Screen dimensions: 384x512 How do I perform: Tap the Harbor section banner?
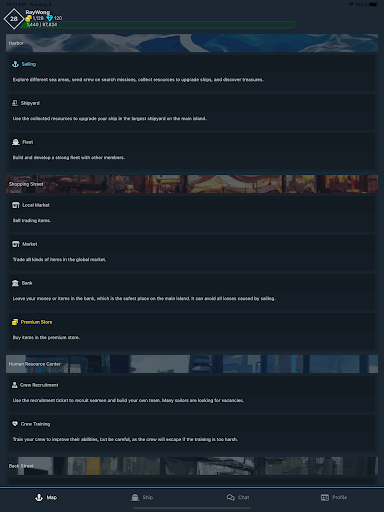point(192,43)
